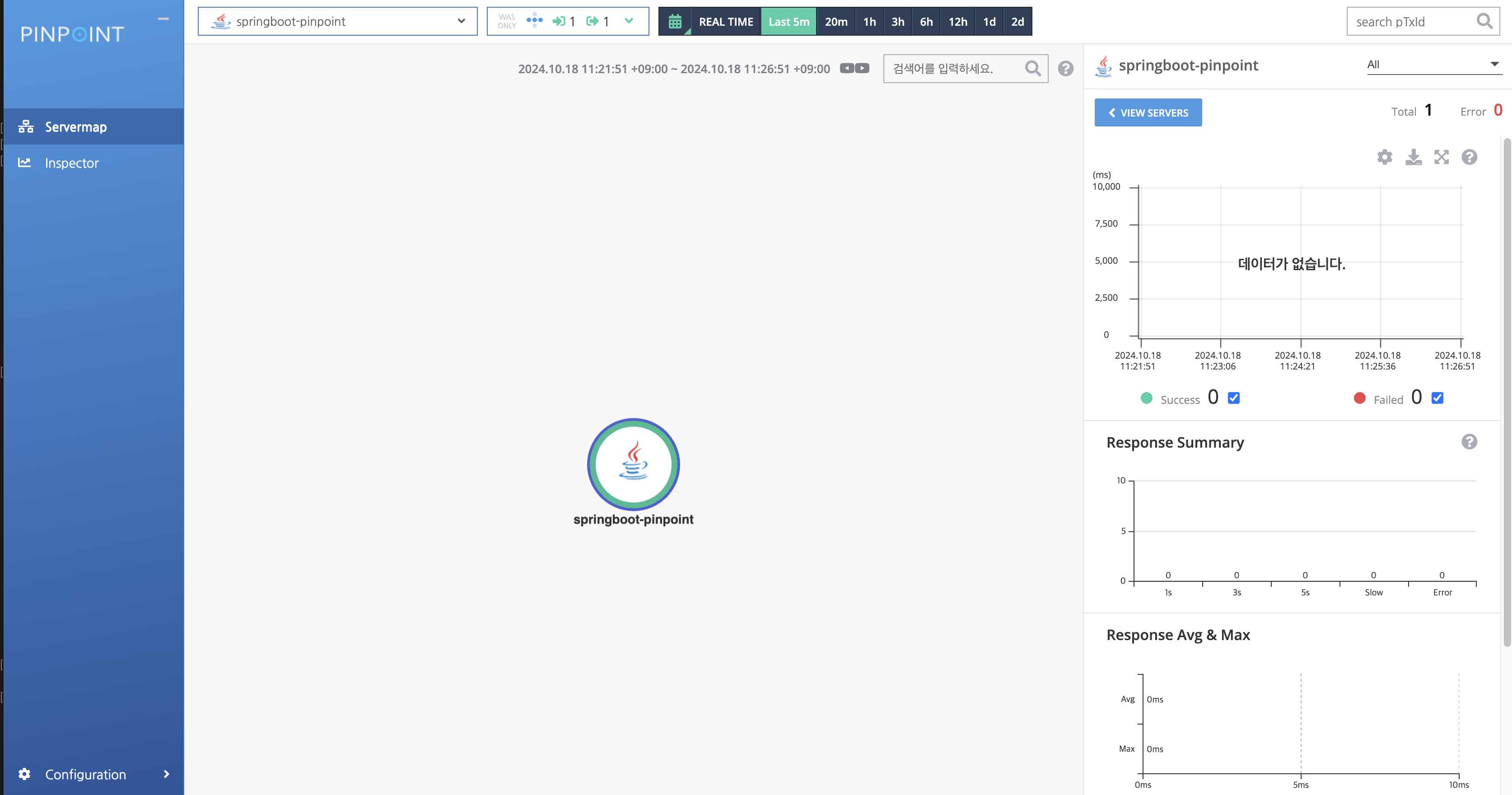
Task: Click the VIEW SERVERS button
Action: click(1148, 113)
